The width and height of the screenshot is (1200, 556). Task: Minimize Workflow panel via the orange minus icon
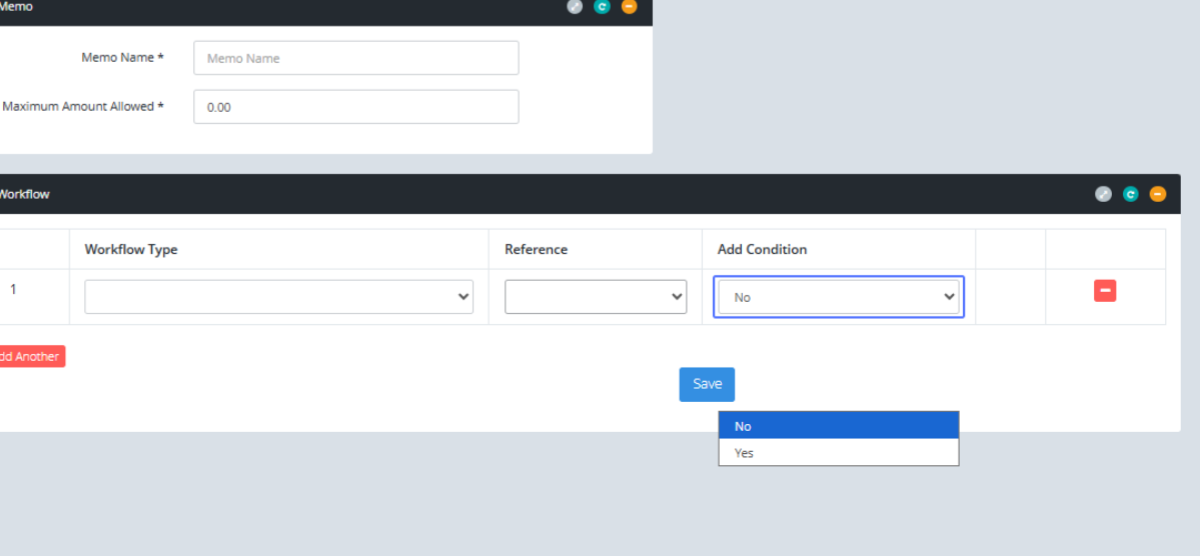click(x=1157, y=194)
